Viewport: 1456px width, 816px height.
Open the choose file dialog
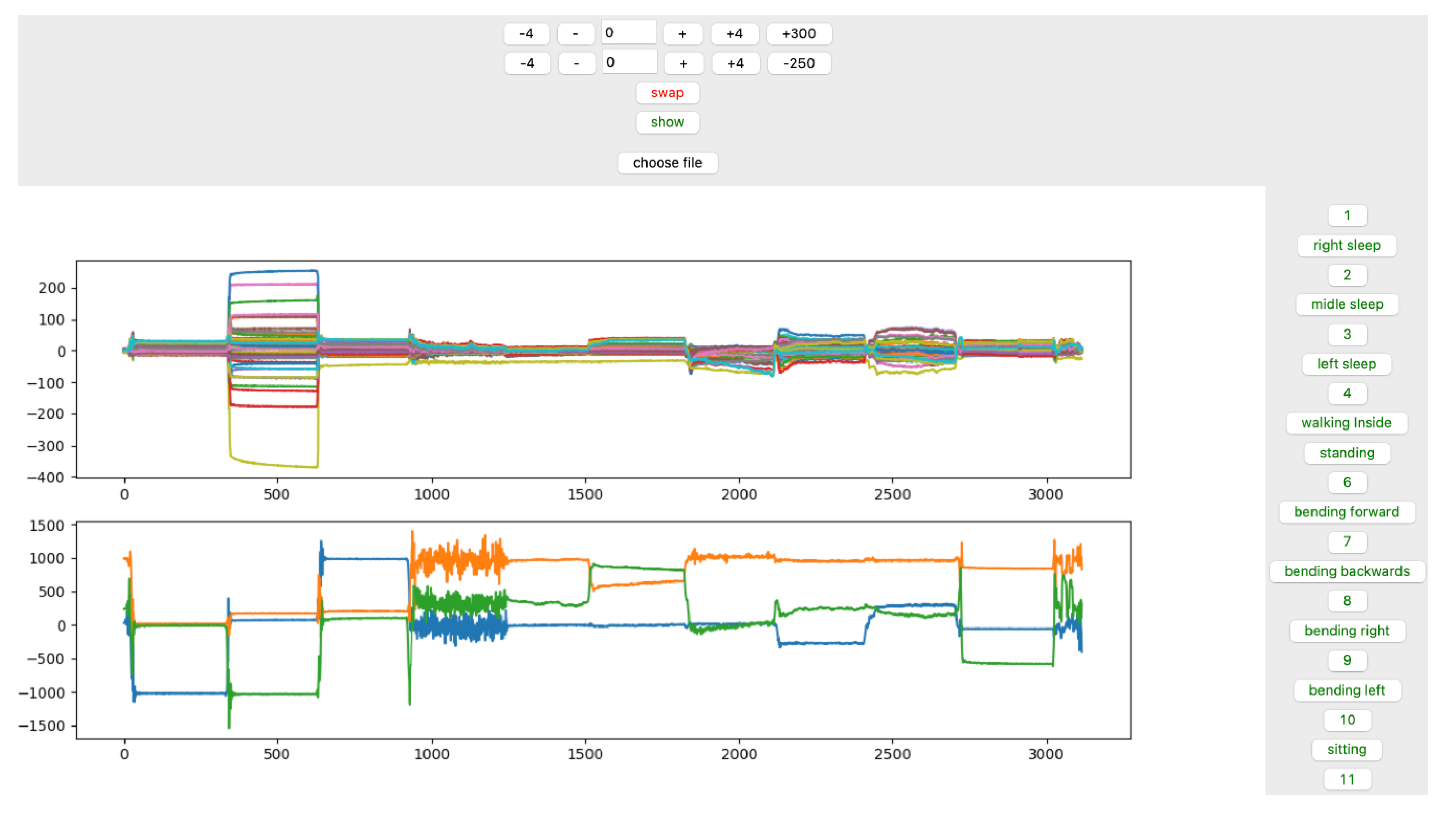[x=667, y=163]
